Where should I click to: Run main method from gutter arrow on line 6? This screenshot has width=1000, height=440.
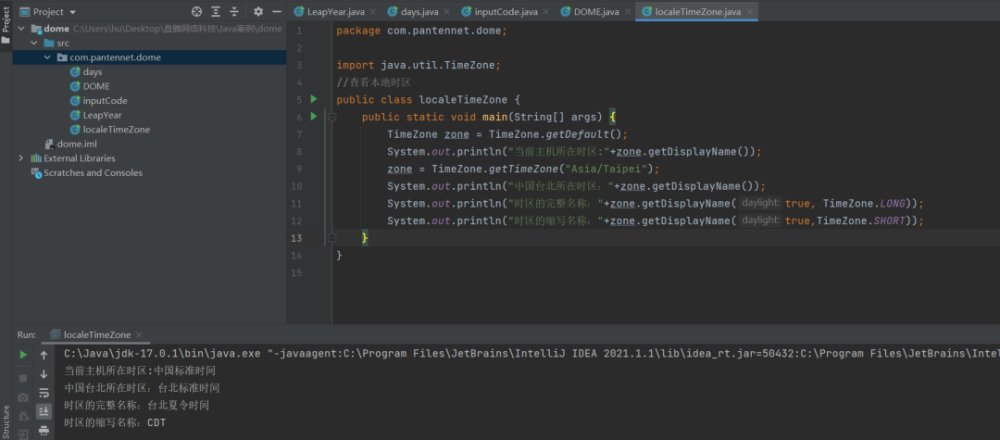(313, 117)
